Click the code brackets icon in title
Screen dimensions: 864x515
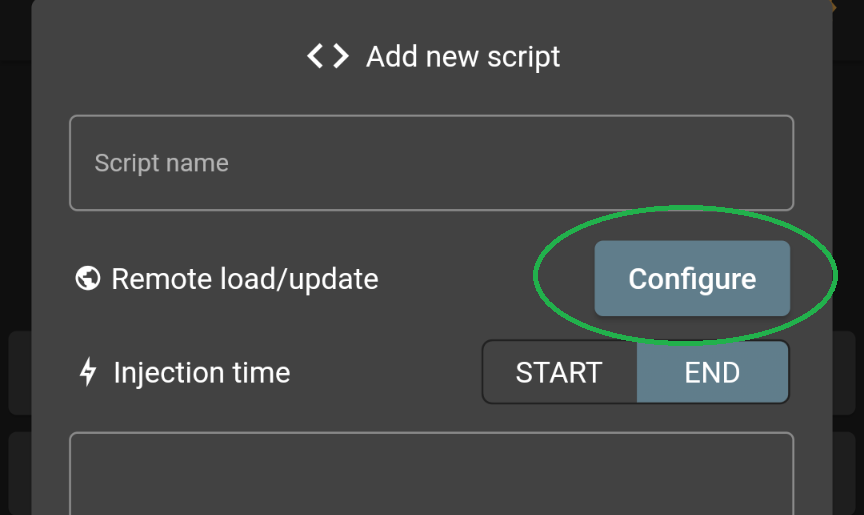[x=328, y=57]
